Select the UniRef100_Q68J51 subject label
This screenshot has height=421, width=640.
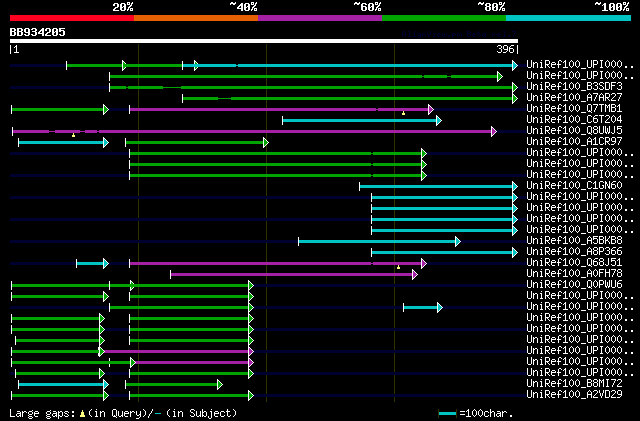click(574, 263)
